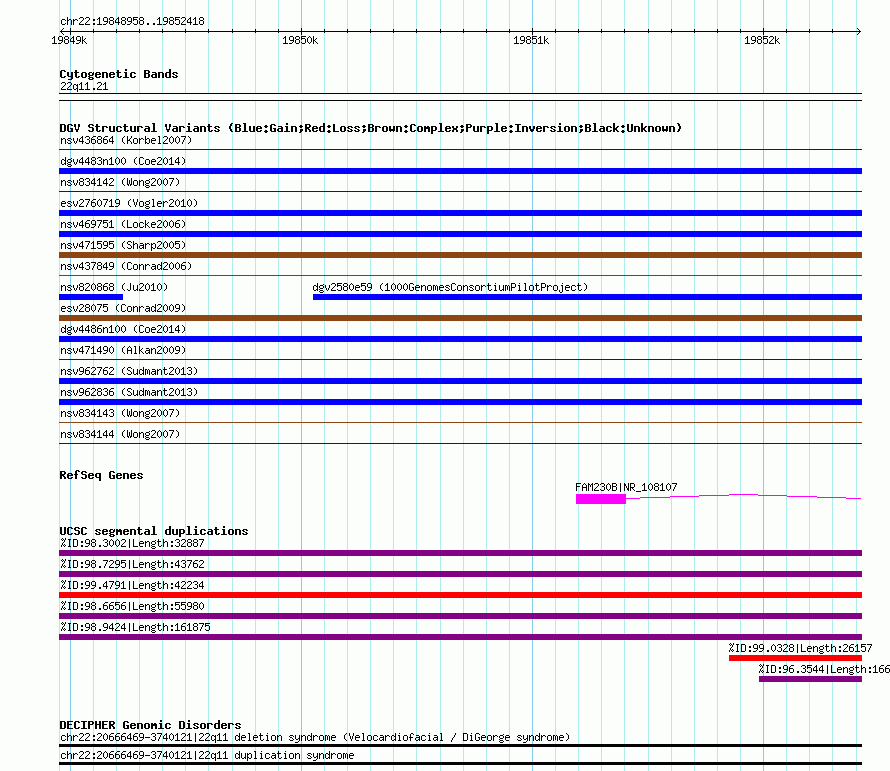Open 22q11 deletion syndrome DECIPHER entry
The image size is (890, 771).
(314, 738)
